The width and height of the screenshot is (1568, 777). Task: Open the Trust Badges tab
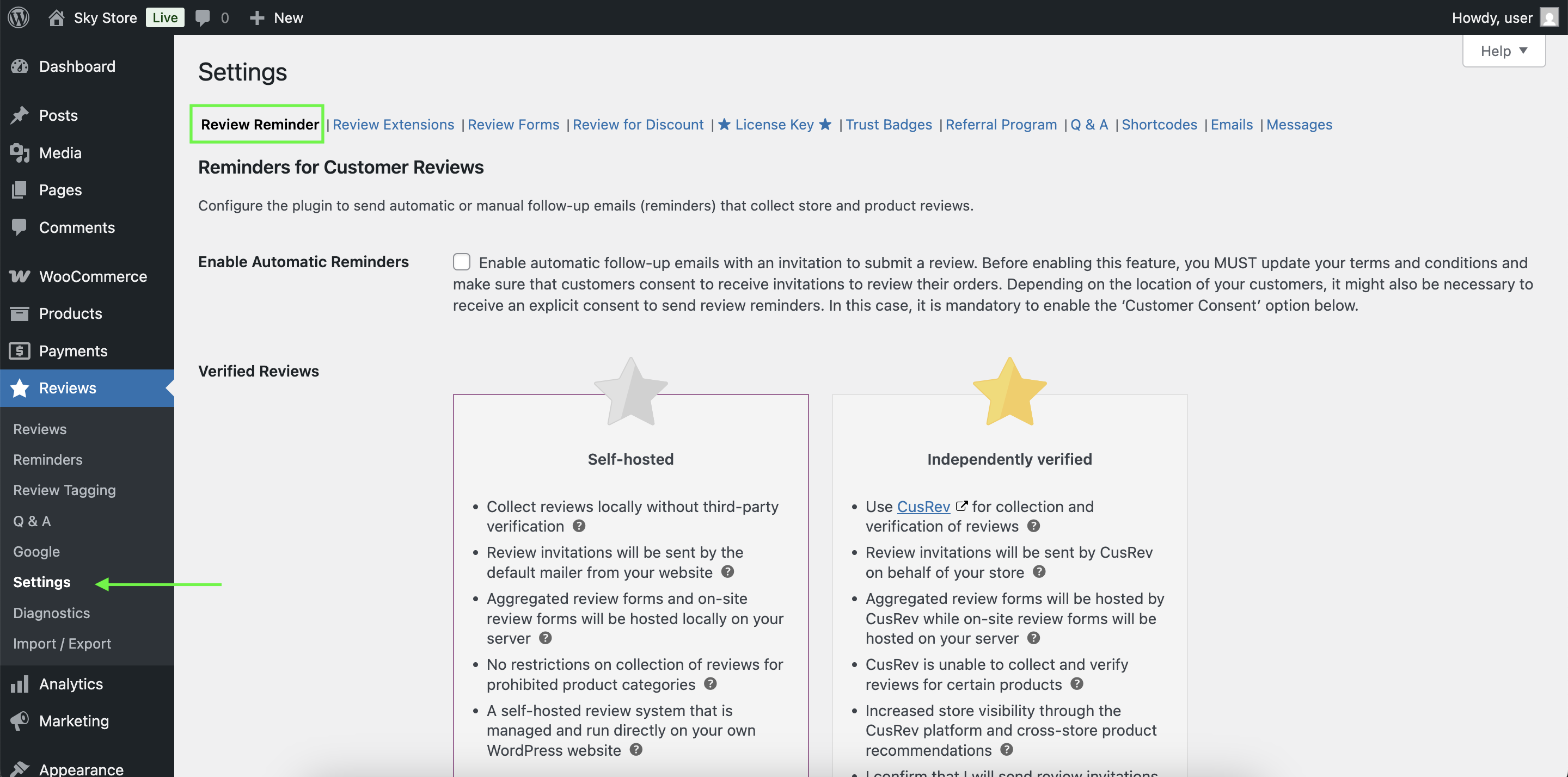(888, 125)
